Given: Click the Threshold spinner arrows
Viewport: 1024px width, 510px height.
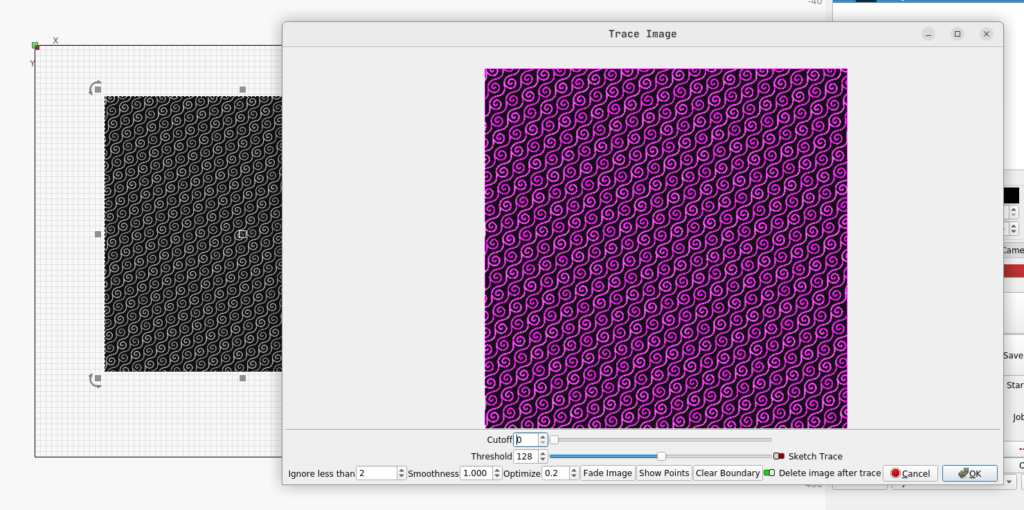Looking at the screenshot, I should (x=543, y=456).
